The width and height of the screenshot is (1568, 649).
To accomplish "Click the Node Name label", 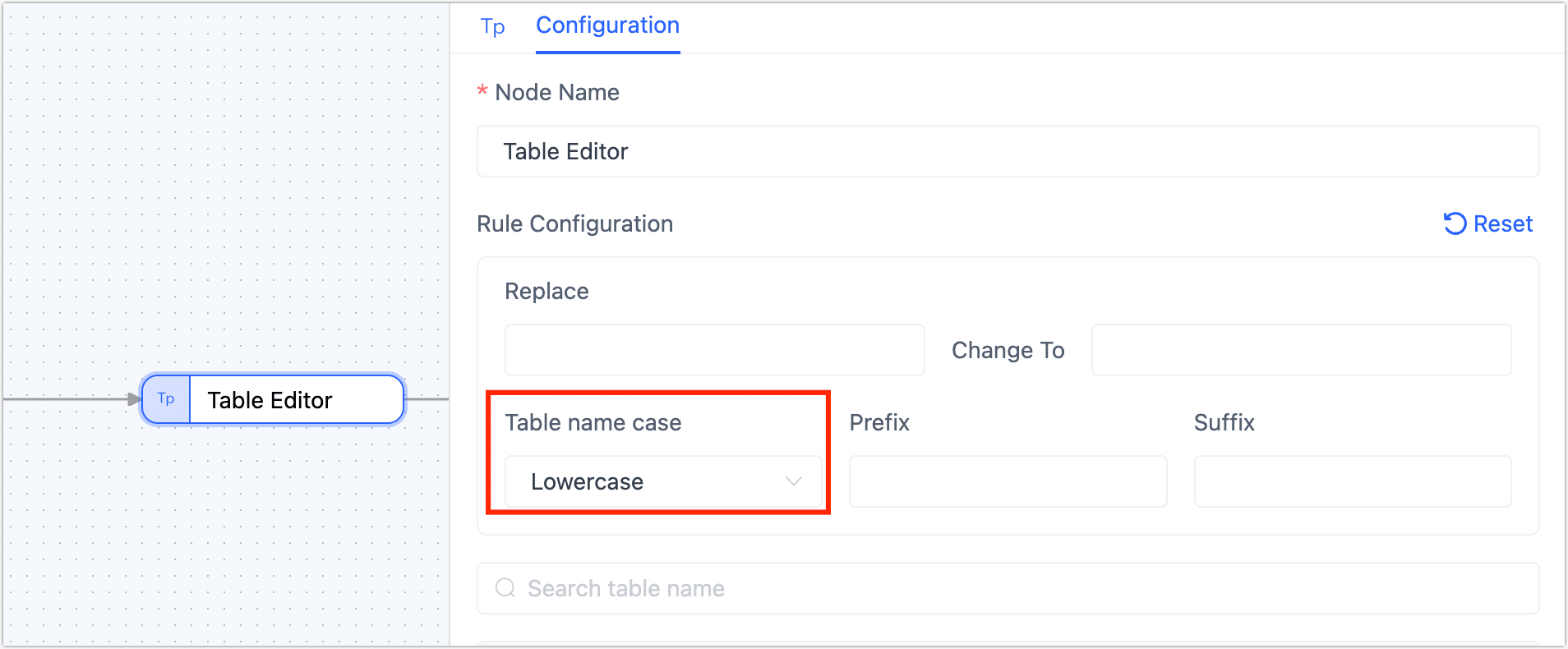I will pos(556,92).
